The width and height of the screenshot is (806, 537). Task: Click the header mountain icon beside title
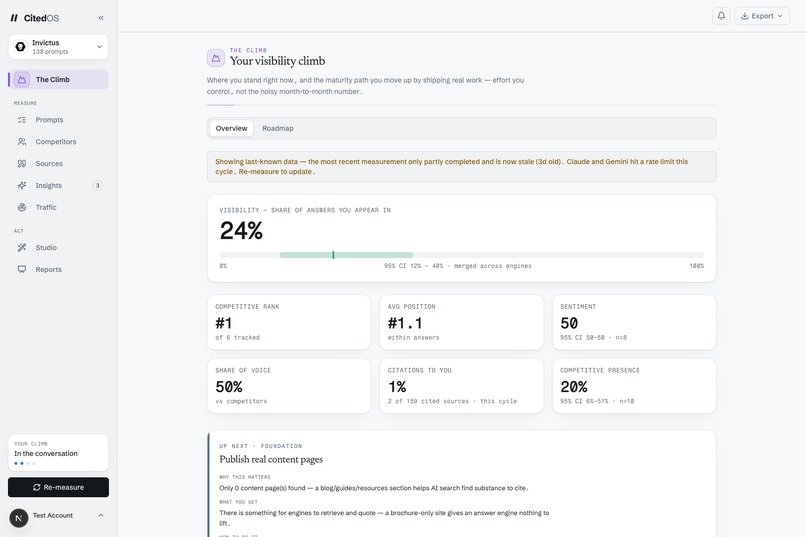click(x=216, y=58)
